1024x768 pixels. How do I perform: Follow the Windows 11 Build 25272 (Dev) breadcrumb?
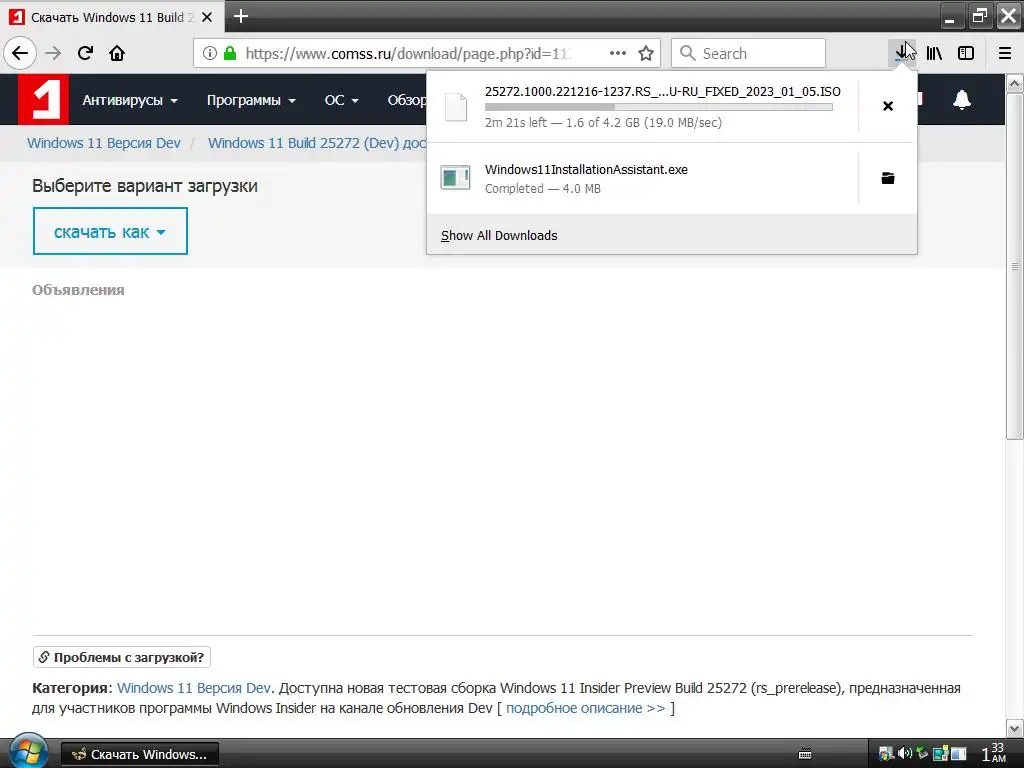click(x=317, y=143)
